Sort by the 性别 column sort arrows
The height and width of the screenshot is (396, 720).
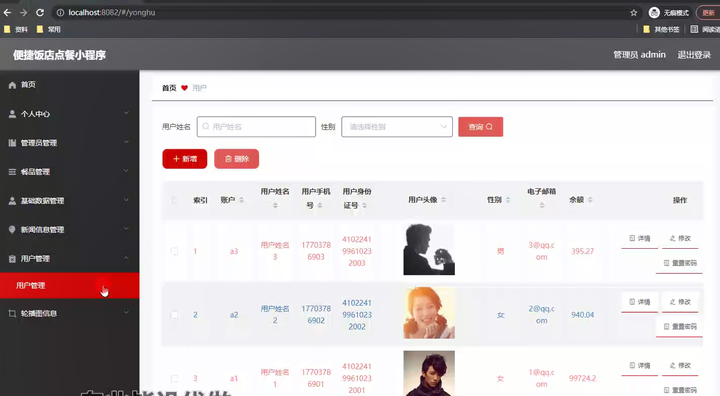click(508, 200)
